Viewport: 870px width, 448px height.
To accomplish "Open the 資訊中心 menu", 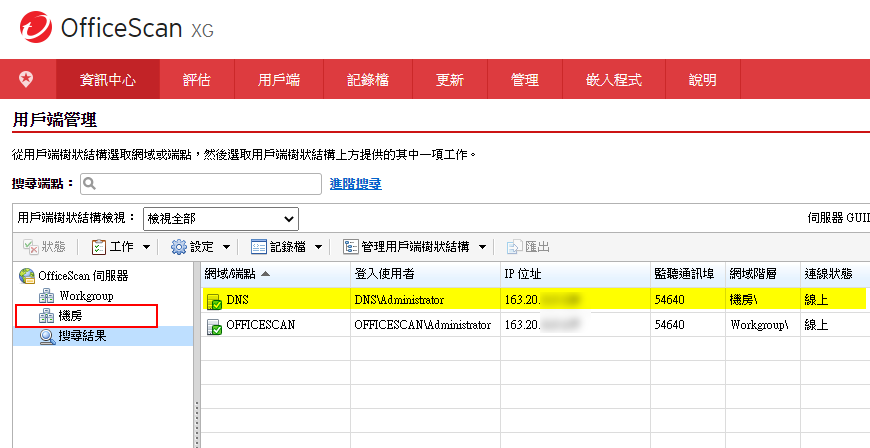I will (108, 79).
